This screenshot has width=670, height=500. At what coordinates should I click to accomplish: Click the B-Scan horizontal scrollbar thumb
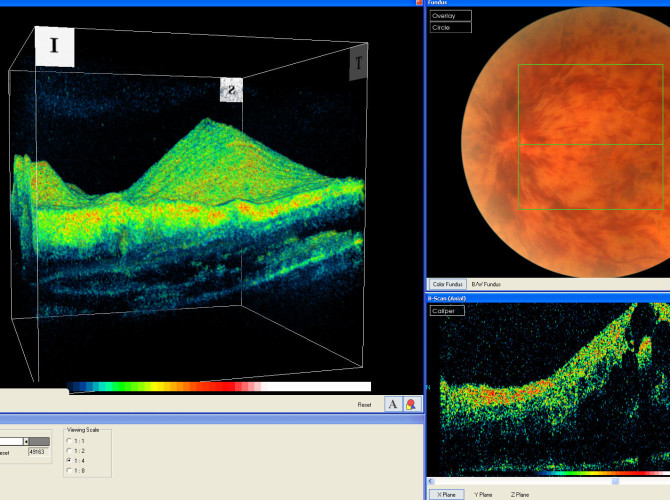pos(615,481)
